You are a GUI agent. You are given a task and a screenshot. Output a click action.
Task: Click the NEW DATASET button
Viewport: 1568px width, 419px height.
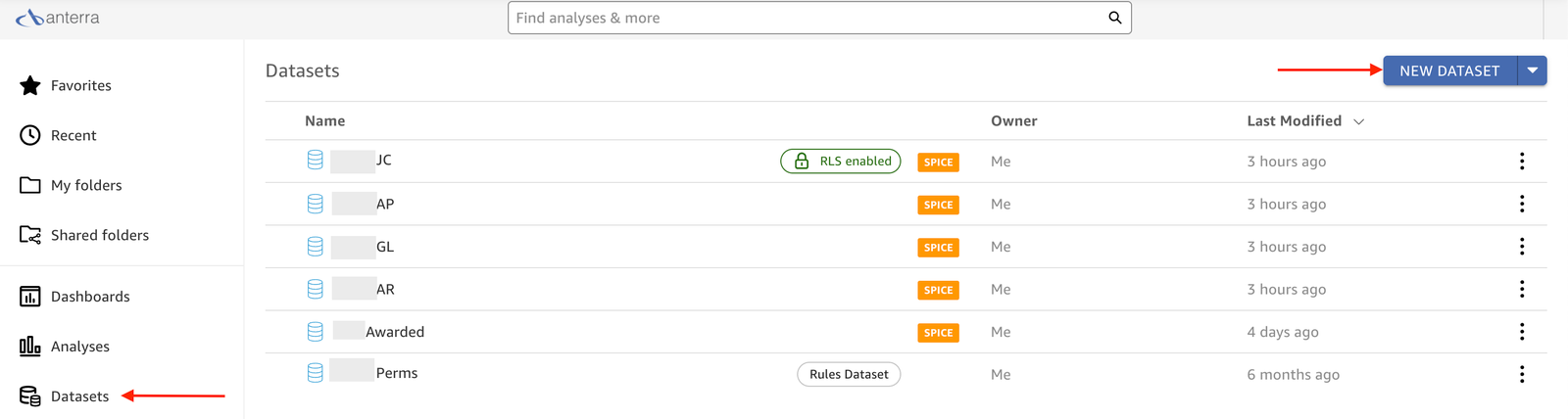click(1449, 70)
